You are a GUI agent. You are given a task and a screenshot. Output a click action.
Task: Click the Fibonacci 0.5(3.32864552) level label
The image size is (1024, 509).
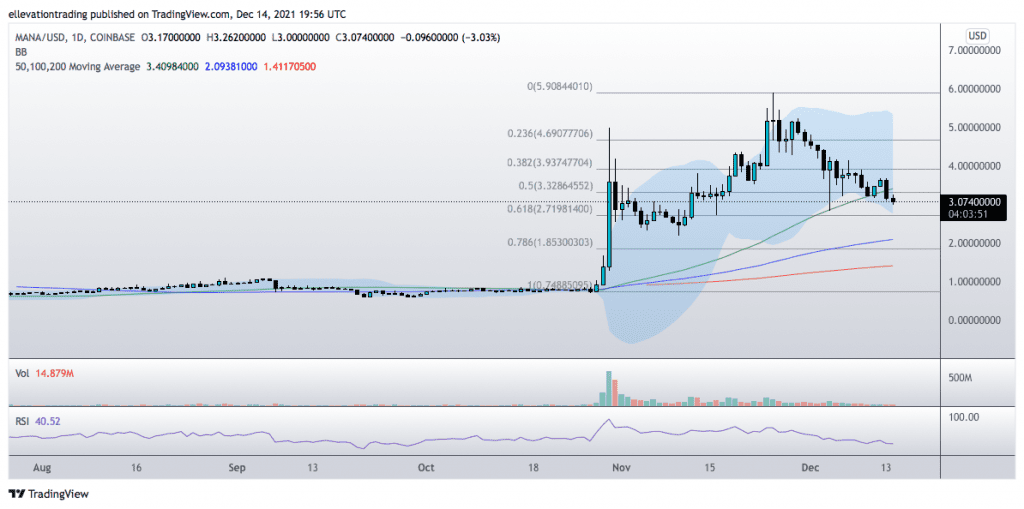[556, 186]
